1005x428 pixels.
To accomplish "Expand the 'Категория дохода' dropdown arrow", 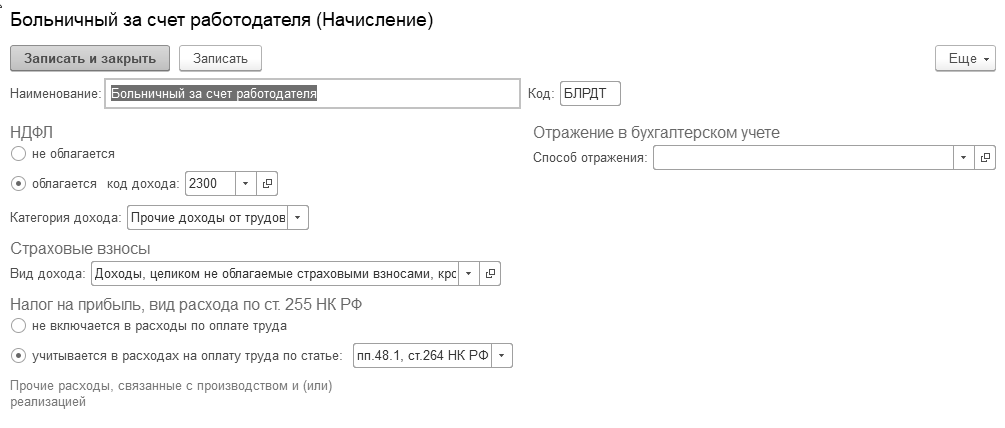I will point(299,217).
